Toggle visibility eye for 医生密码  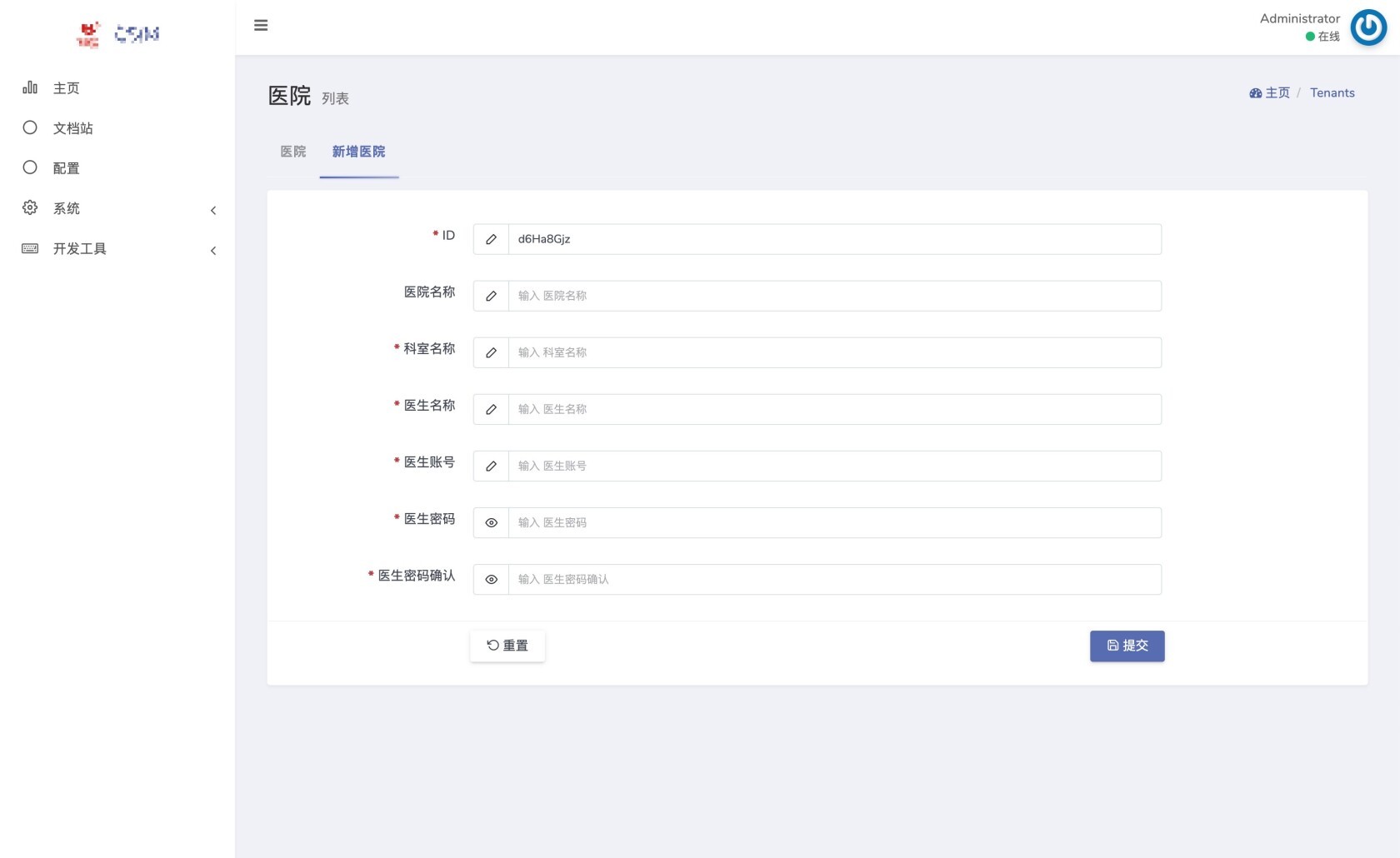(491, 522)
